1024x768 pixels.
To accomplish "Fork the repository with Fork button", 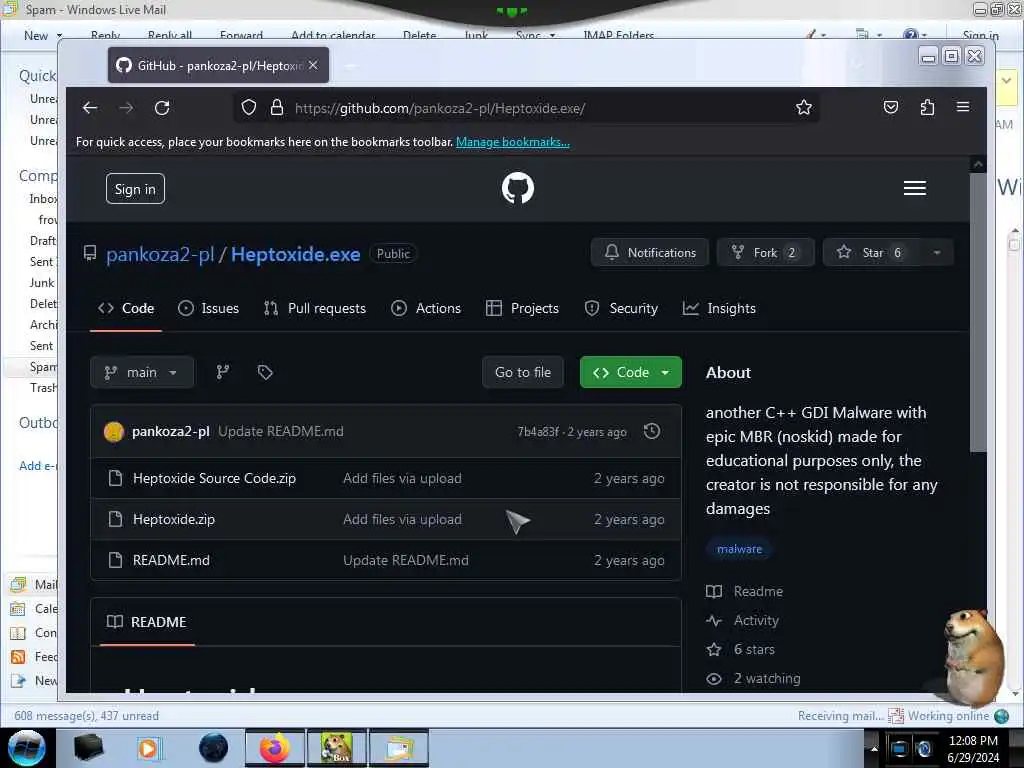I will tap(765, 253).
